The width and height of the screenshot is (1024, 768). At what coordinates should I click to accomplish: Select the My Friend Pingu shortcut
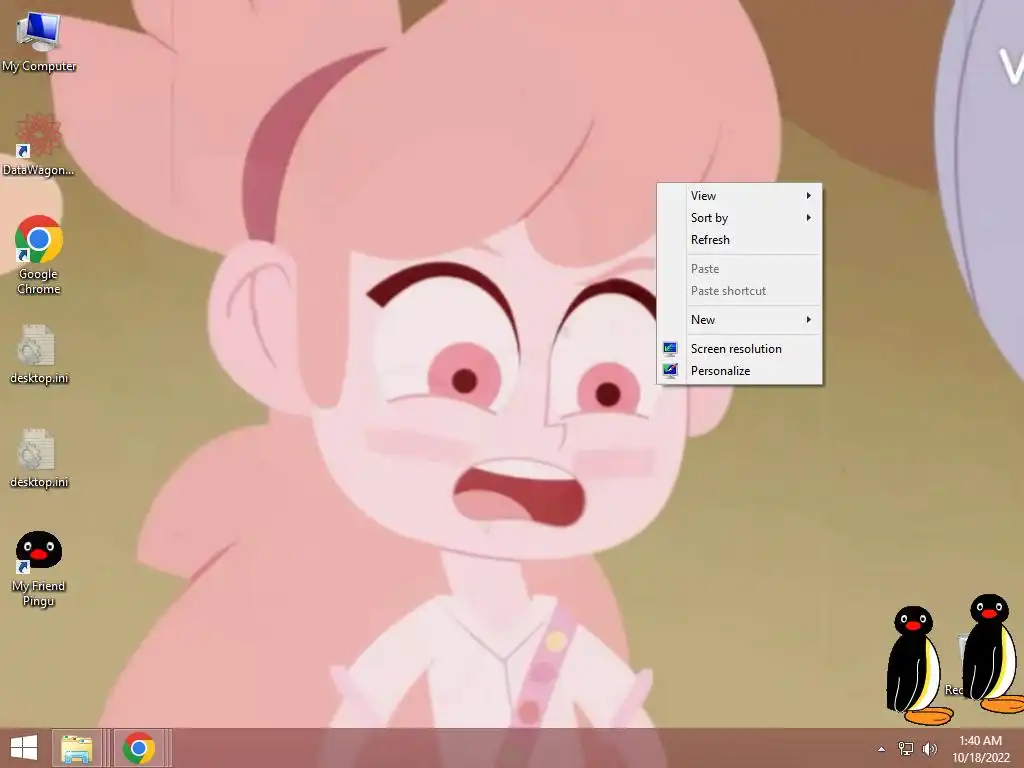tap(39, 569)
